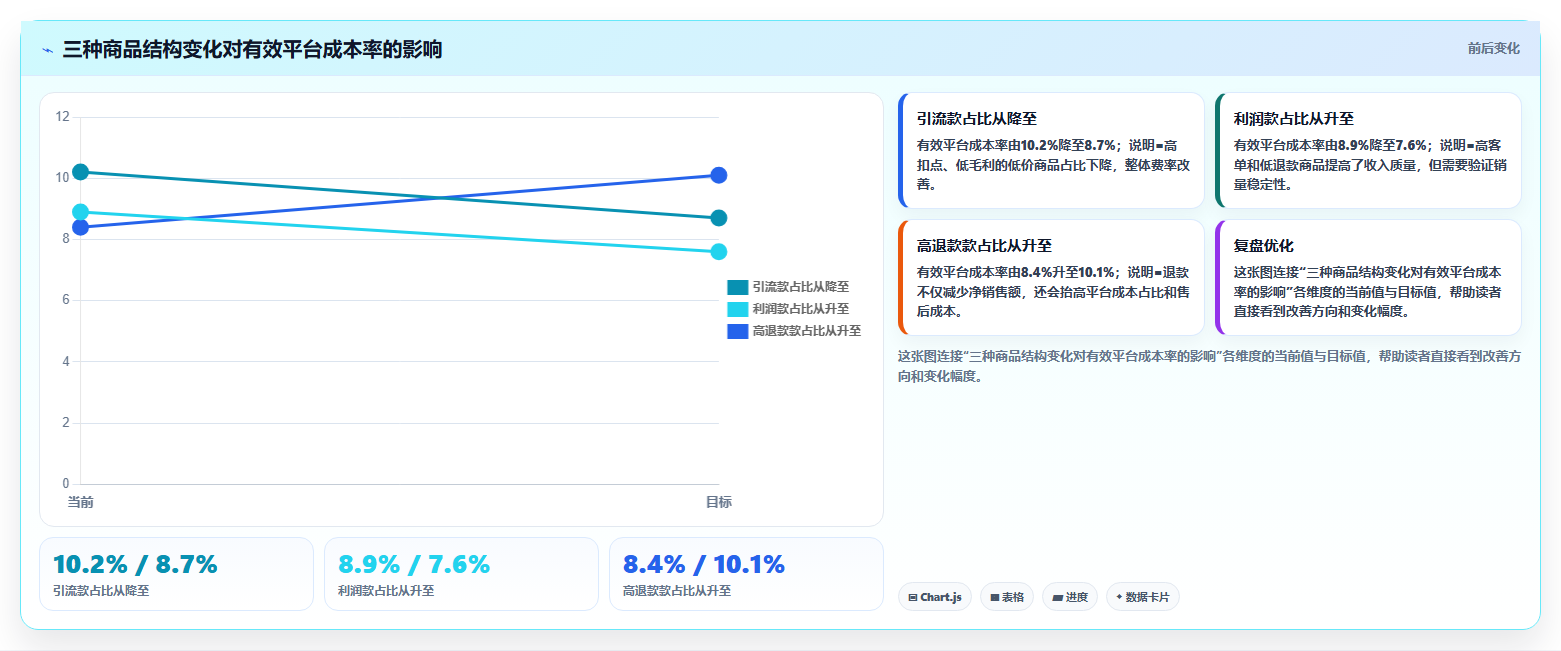Open the 引流款占比从降至 description card
The height and width of the screenshot is (651, 1561).
[1051, 150]
